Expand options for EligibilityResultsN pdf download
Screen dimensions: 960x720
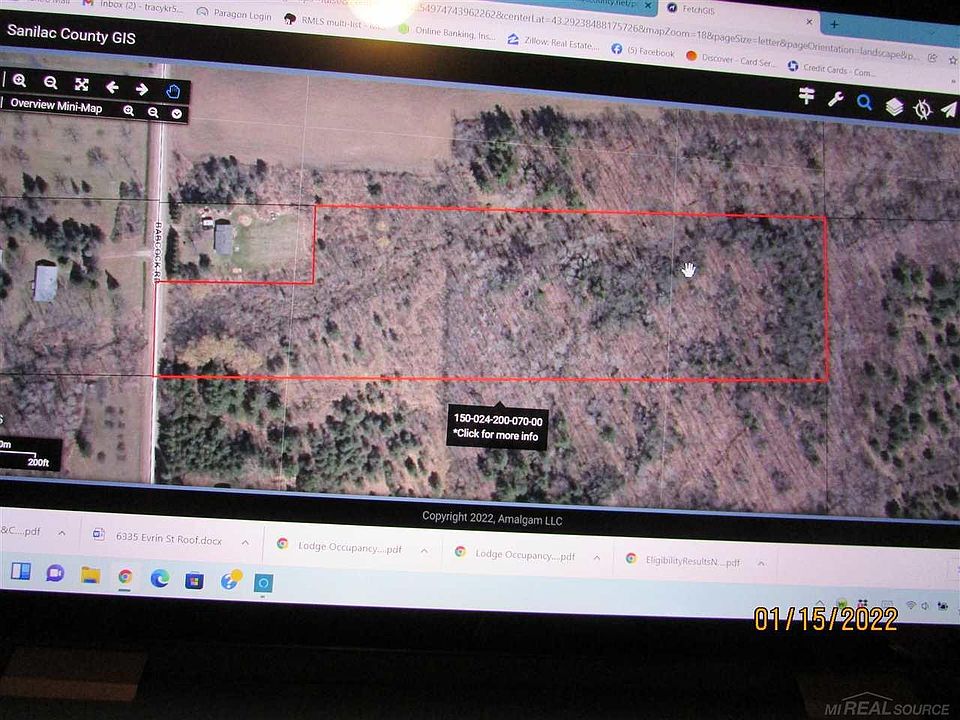[x=761, y=563]
